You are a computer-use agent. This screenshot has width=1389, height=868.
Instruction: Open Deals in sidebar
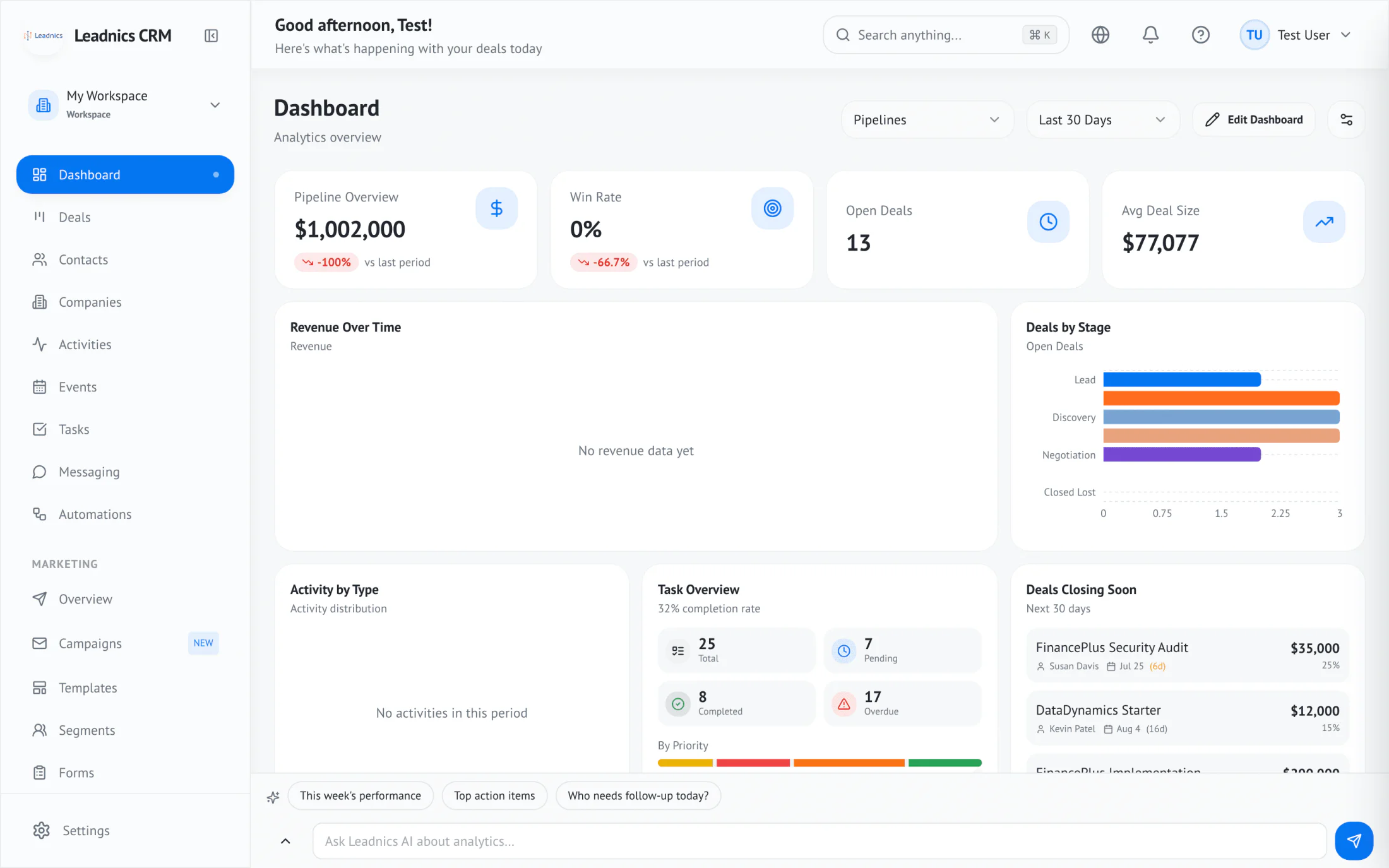pos(125,217)
